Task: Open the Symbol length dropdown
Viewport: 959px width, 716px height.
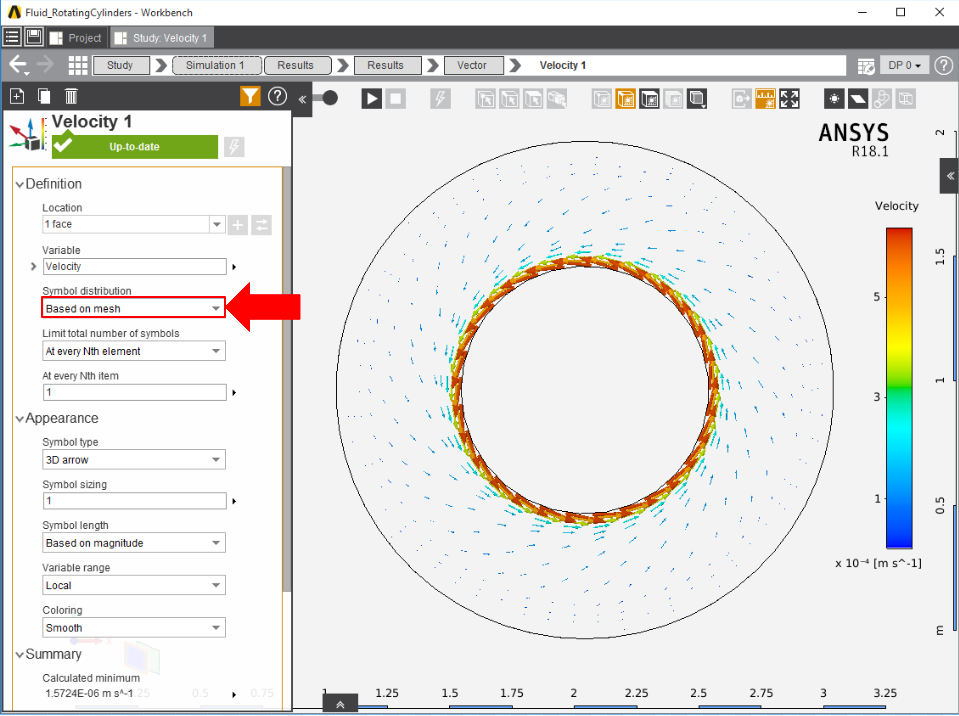Action: click(x=133, y=543)
